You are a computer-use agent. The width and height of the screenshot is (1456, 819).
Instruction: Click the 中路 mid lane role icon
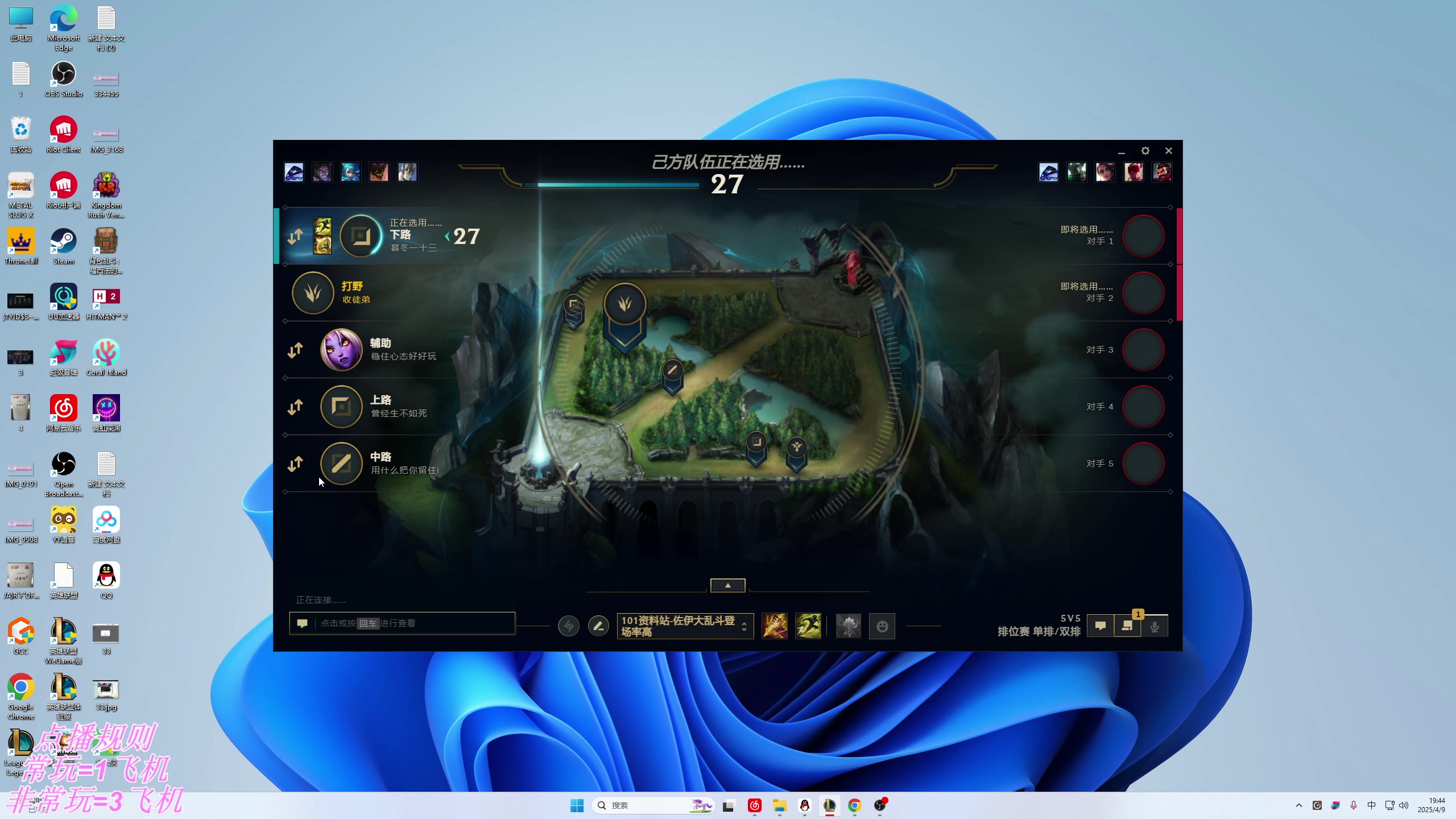[341, 464]
